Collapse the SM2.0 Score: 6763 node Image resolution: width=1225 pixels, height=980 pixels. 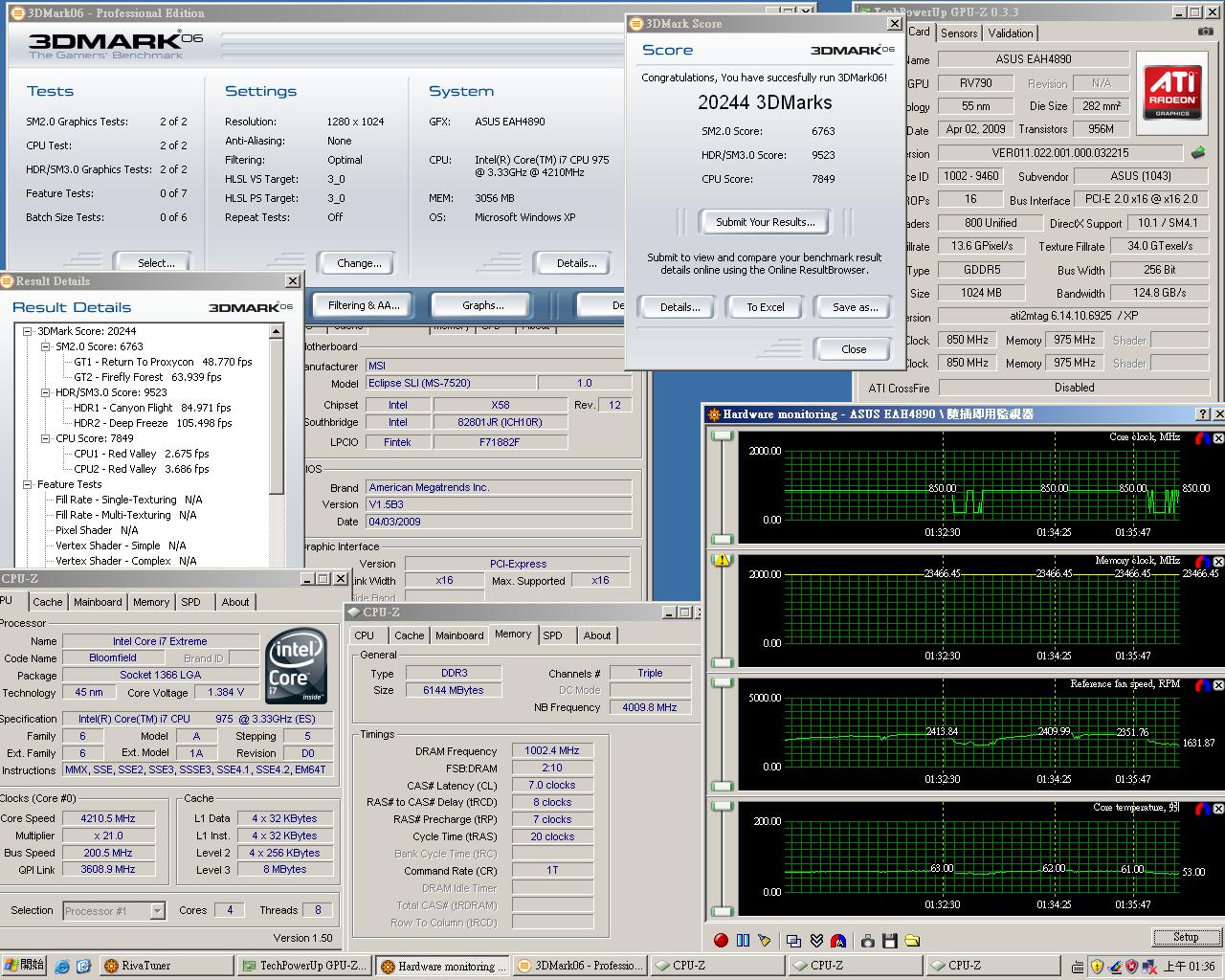(x=45, y=346)
